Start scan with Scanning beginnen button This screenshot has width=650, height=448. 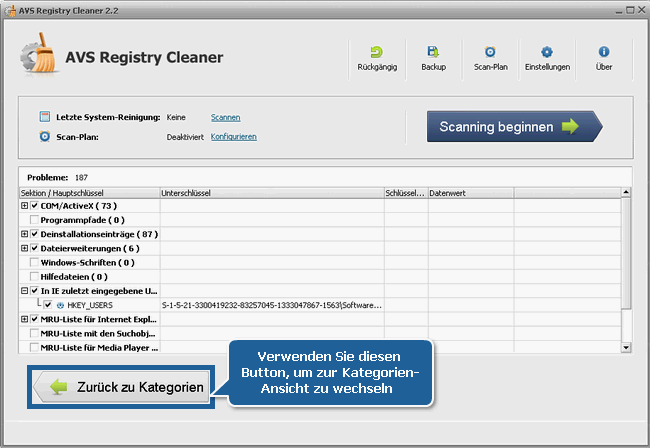pos(514,126)
